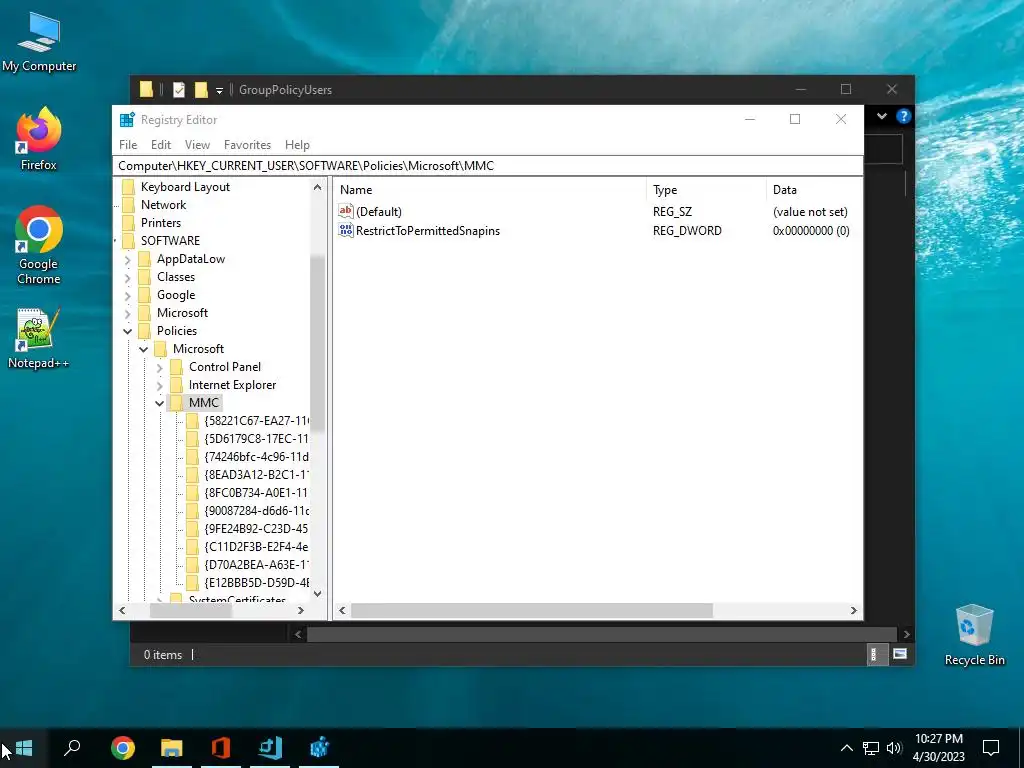Launch Firefox from the desktop shortcut
Viewport: 1024px width, 768px height.
click(39, 139)
